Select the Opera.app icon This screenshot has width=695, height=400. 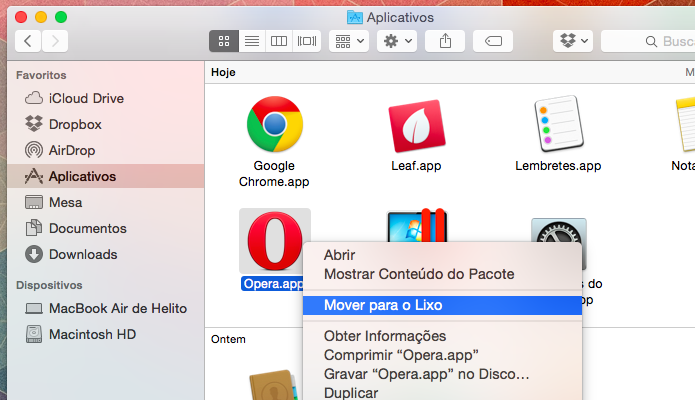(275, 241)
